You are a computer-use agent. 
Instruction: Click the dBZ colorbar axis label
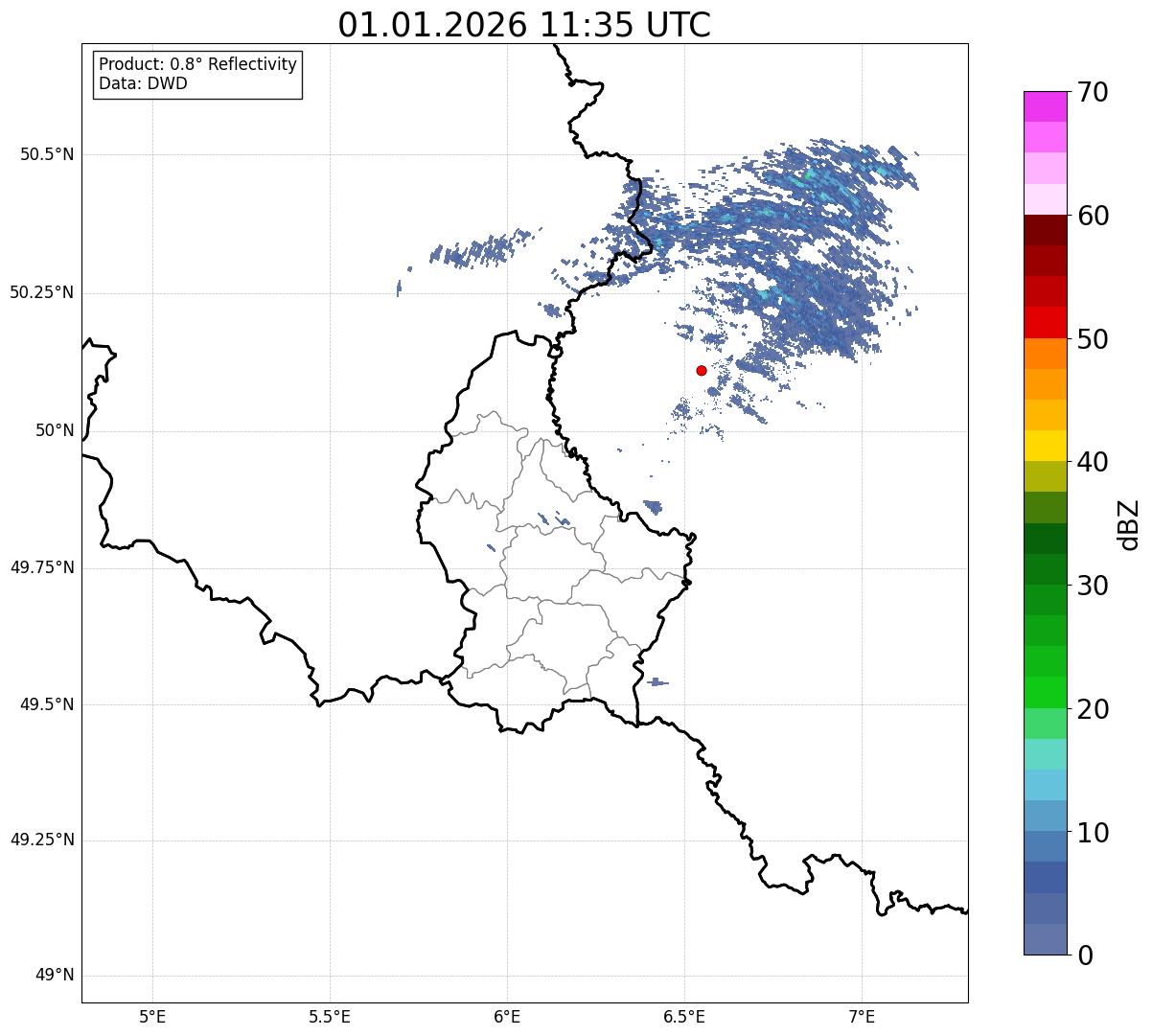pyautogui.click(x=1129, y=523)
